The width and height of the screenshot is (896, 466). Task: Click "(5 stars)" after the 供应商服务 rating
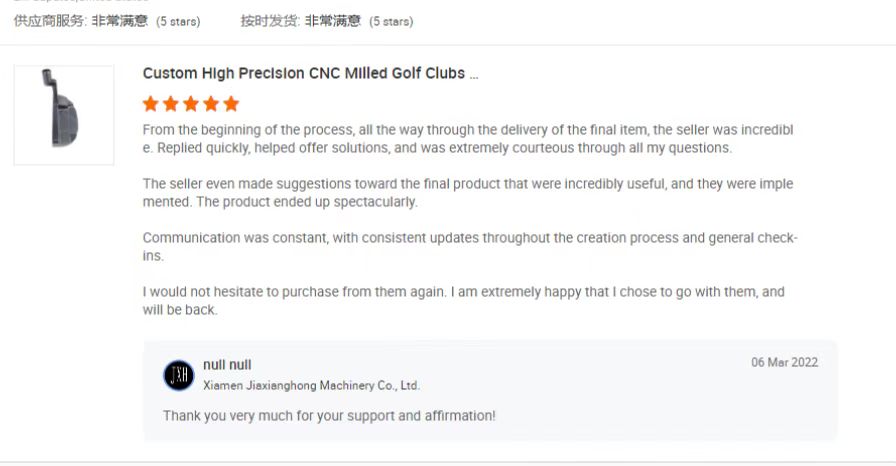(x=178, y=21)
